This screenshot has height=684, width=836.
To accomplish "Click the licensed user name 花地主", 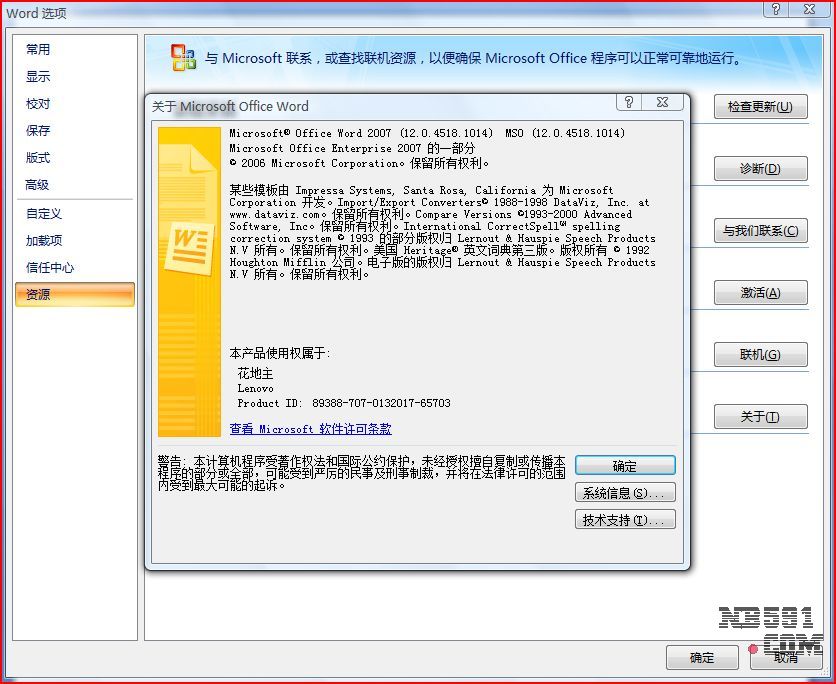I will coord(255,373).
